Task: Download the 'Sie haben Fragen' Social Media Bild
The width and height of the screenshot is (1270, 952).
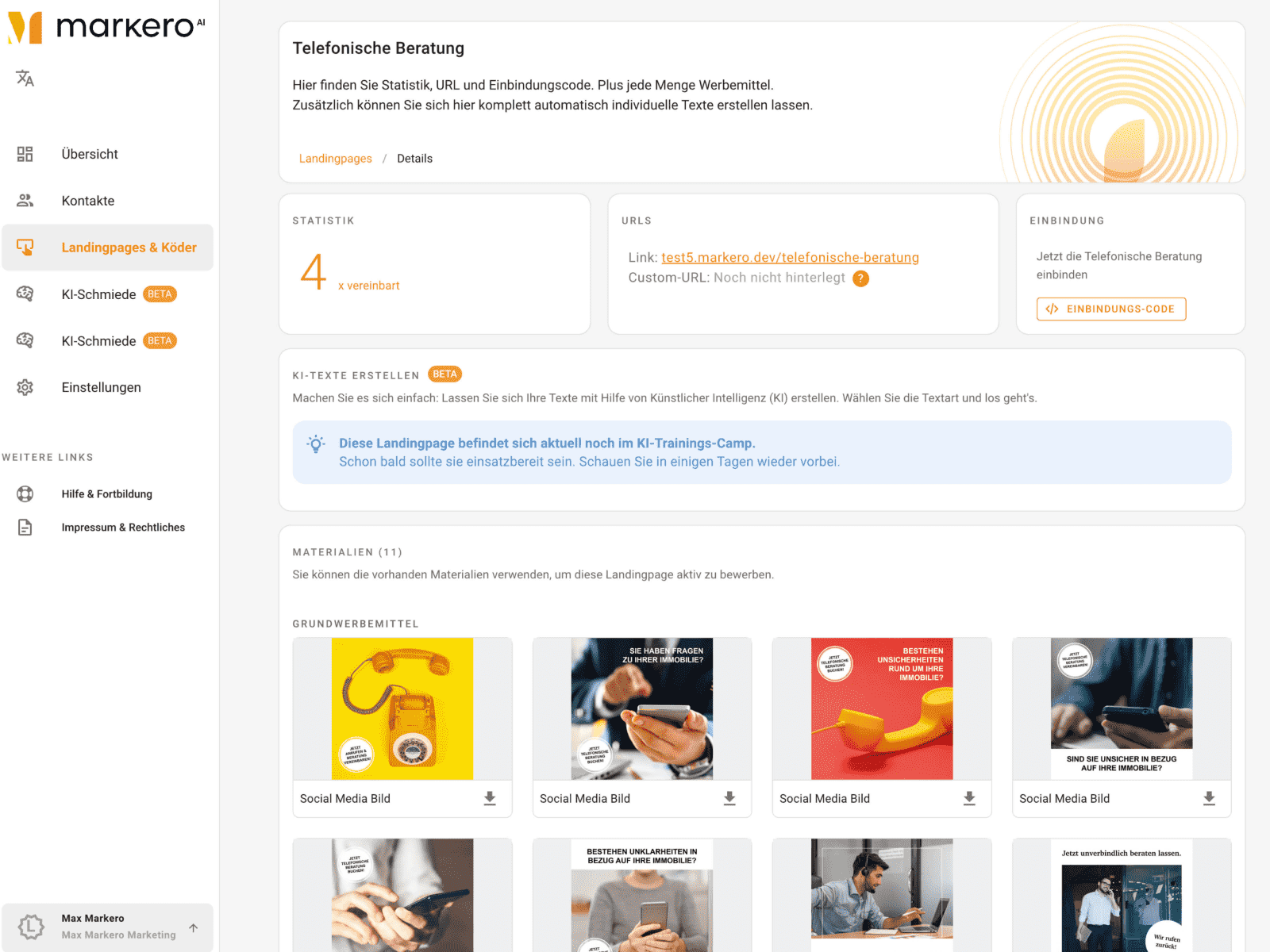Action: click(729, 798)
